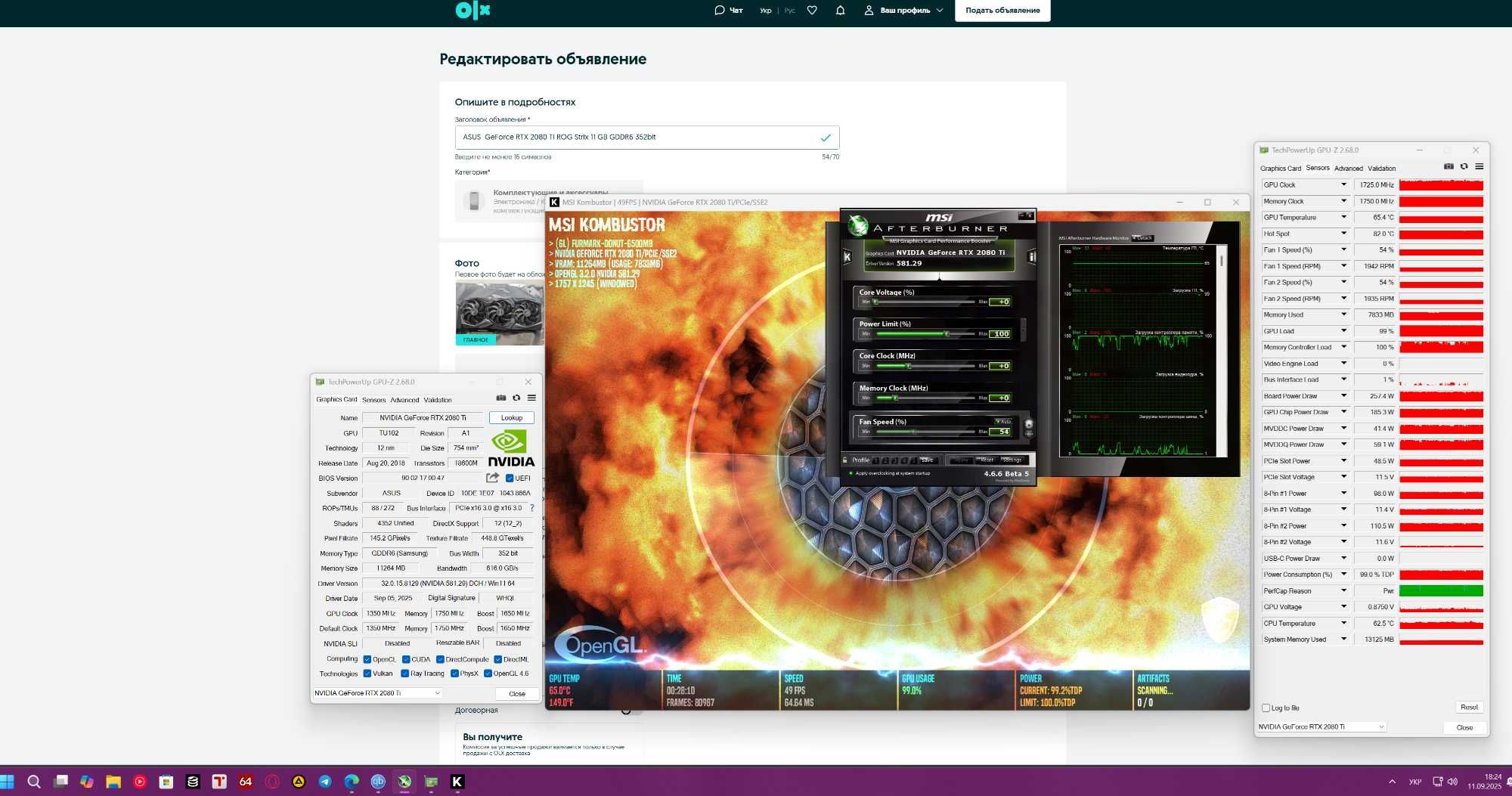
Task: Click the OLX listing title input field
Action: pyautogui.click(x=646, y=138)
